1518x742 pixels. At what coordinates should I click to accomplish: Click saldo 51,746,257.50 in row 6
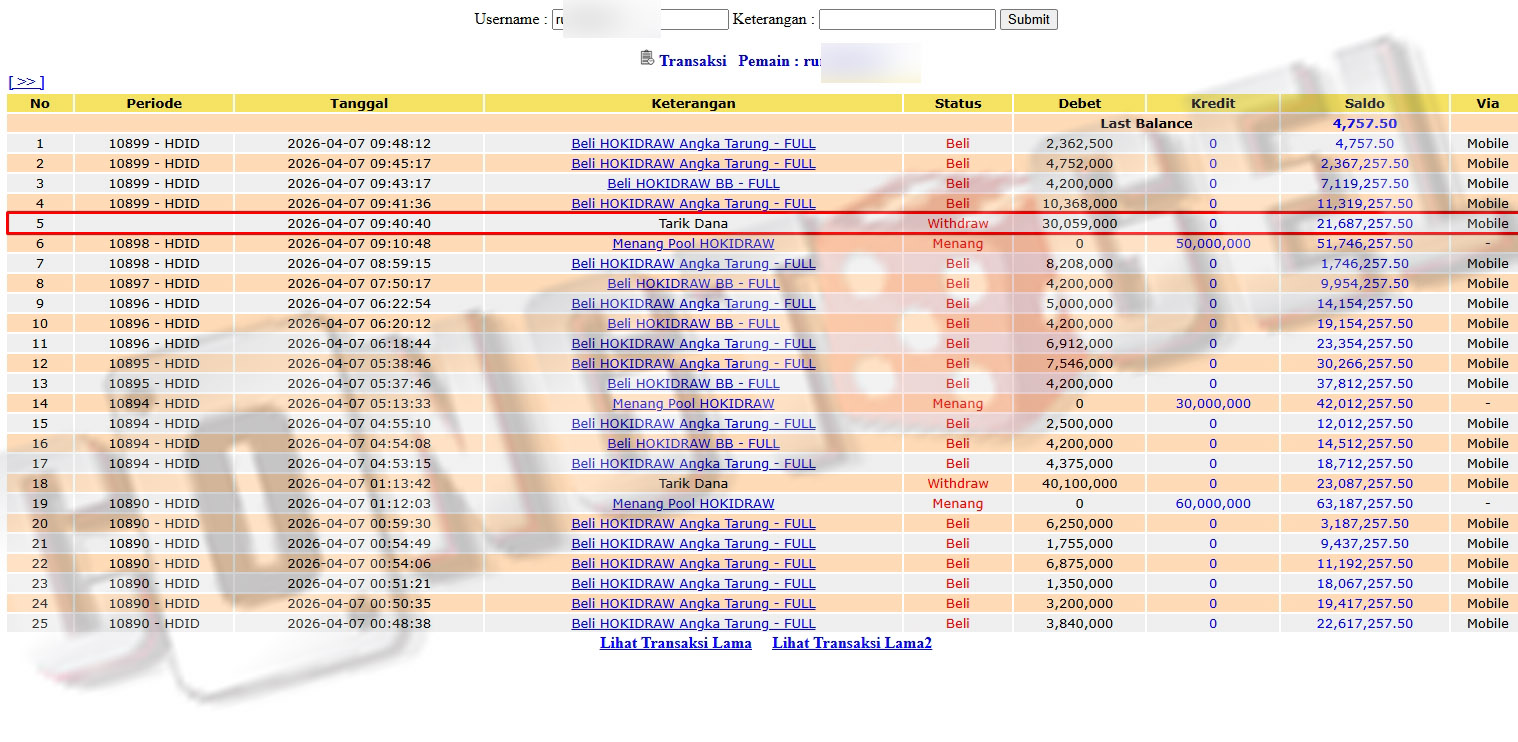tap(1364, 243)
